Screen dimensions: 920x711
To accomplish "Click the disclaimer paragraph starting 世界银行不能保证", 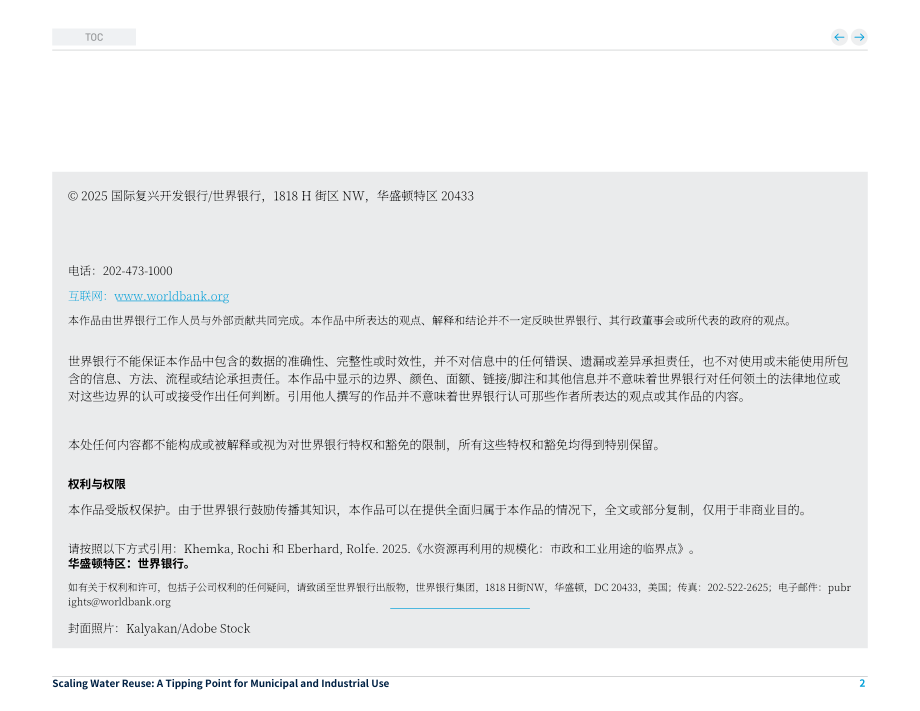I will (459, 379).
